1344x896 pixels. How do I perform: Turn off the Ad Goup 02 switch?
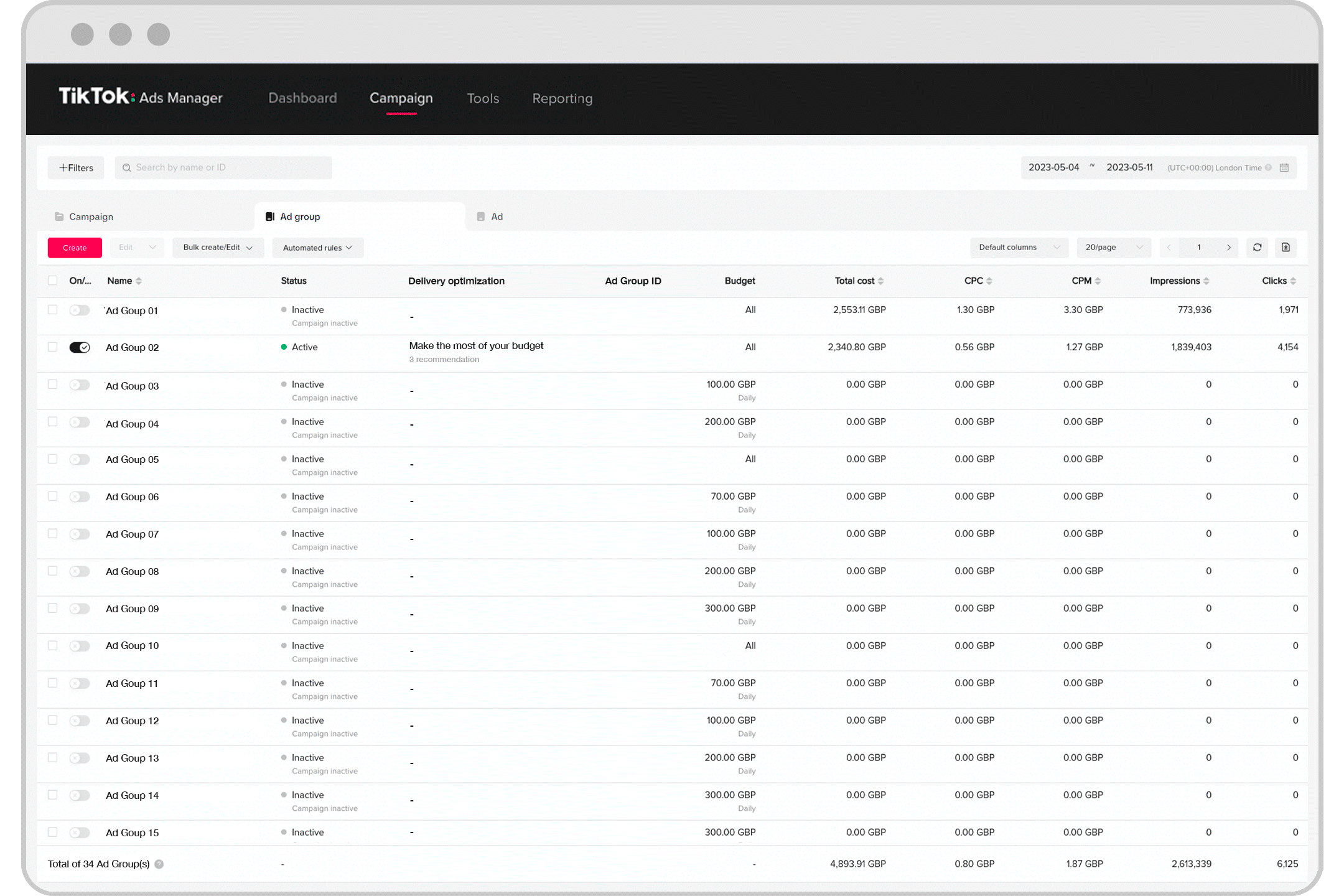80,348
